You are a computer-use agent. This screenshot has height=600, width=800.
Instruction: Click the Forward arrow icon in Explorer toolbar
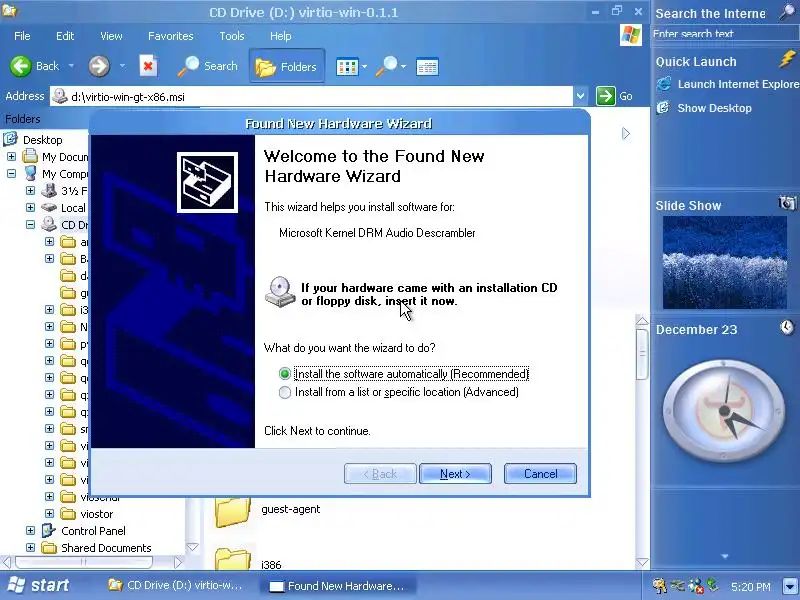tap(99, 66)
